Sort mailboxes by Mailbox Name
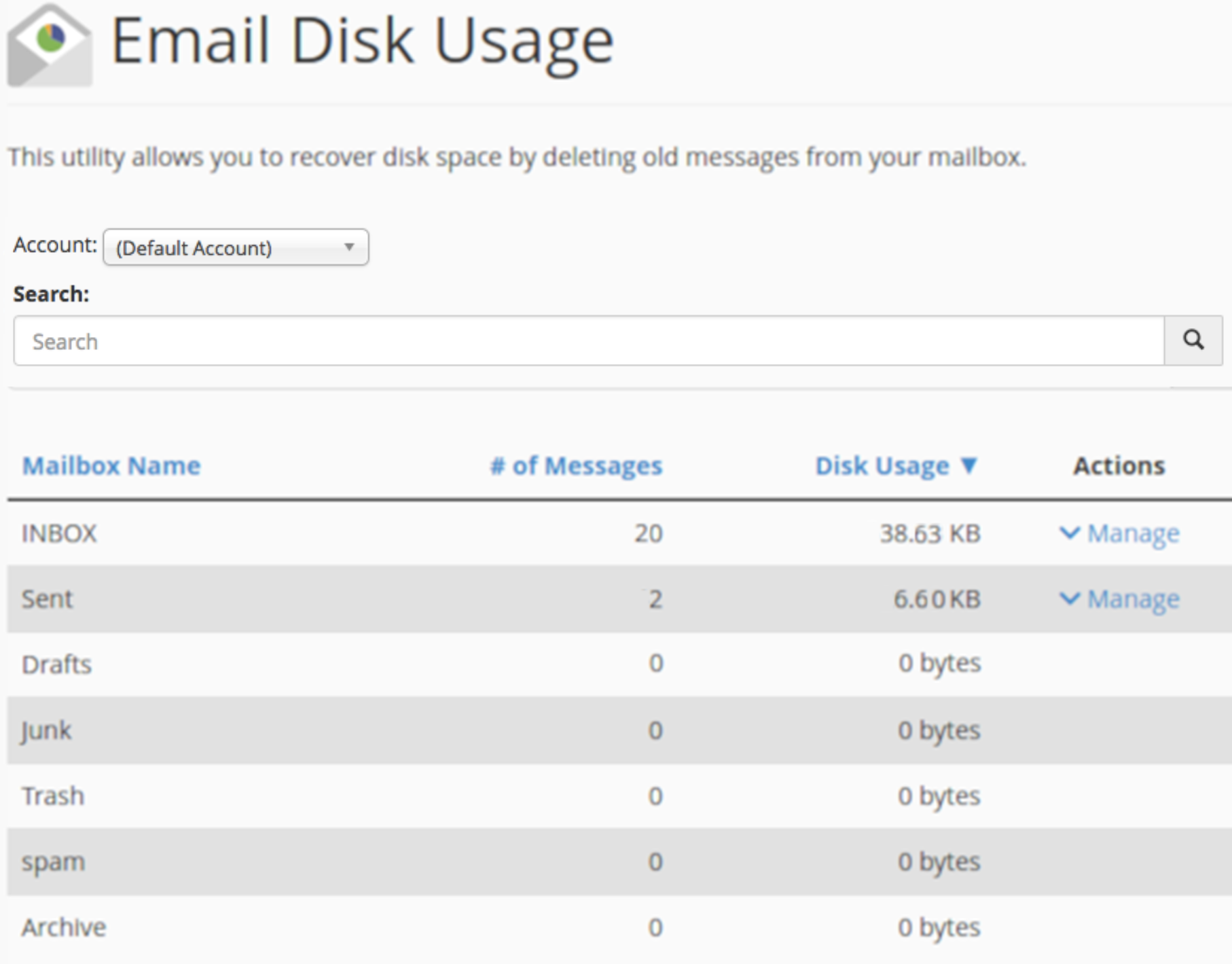The height and width of the screenshot is (964, 1232). coord(111,467)
